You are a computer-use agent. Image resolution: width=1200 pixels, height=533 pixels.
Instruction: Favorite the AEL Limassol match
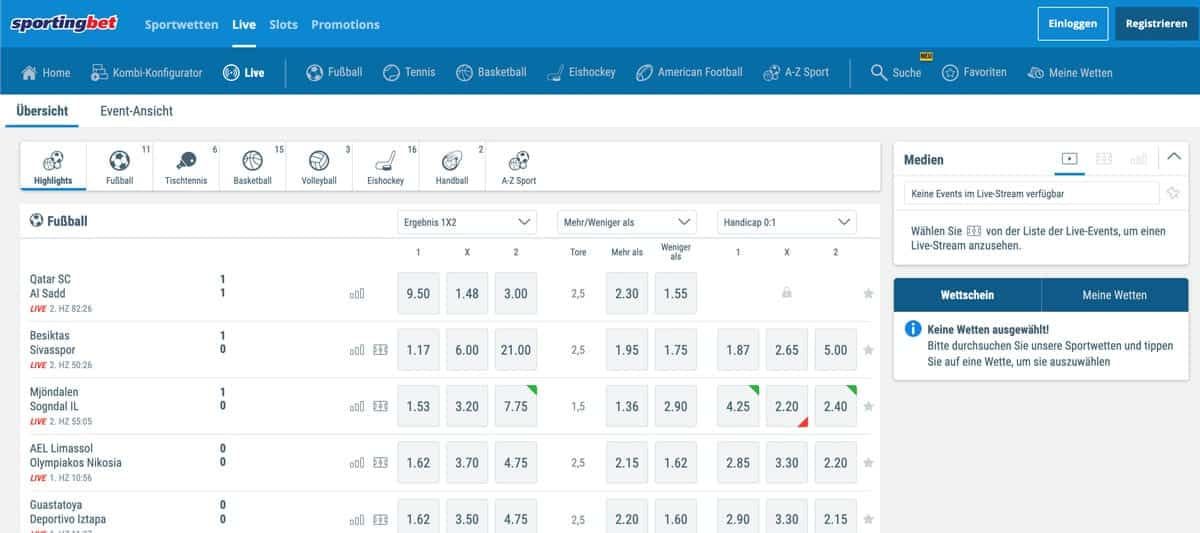point(868,463)
